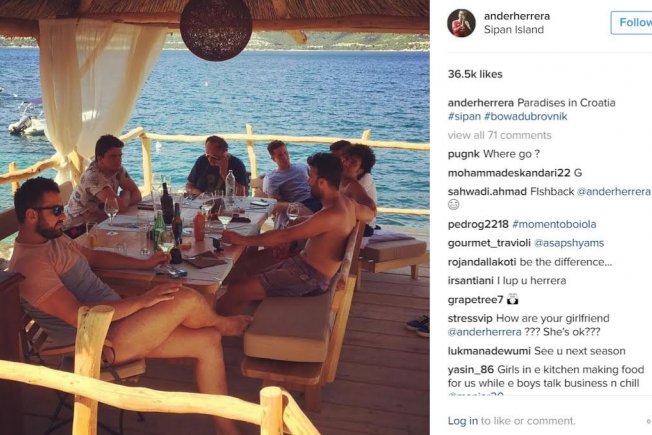Screen dimensions: 652x435
Task: Open the @asapshyams mention
Action: [568, 243]
